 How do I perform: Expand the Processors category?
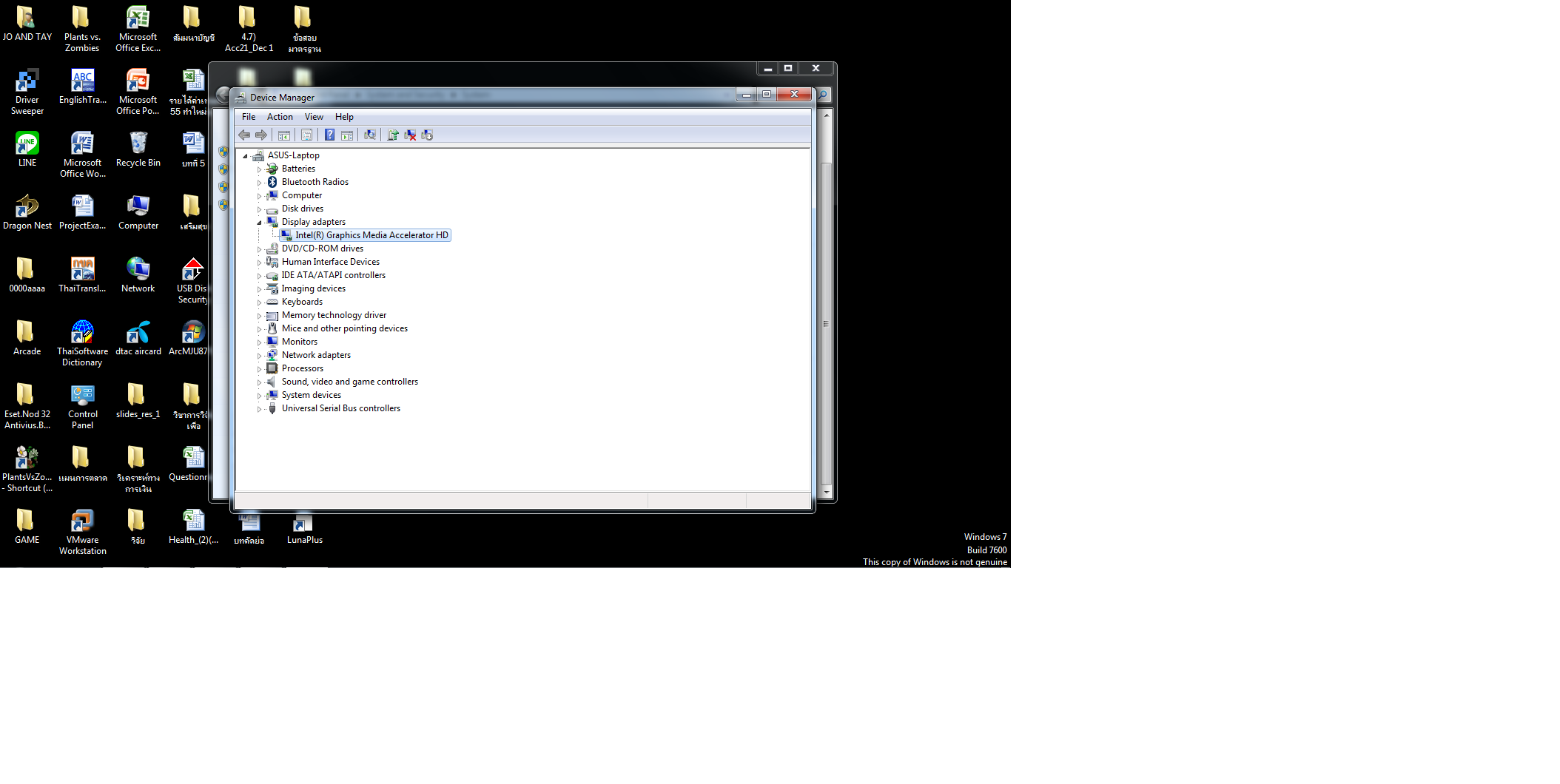tap(259, 369)
